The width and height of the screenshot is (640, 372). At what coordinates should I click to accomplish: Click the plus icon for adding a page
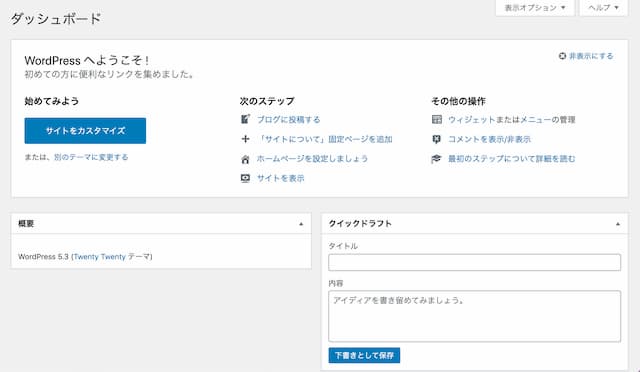pos(245,139)
